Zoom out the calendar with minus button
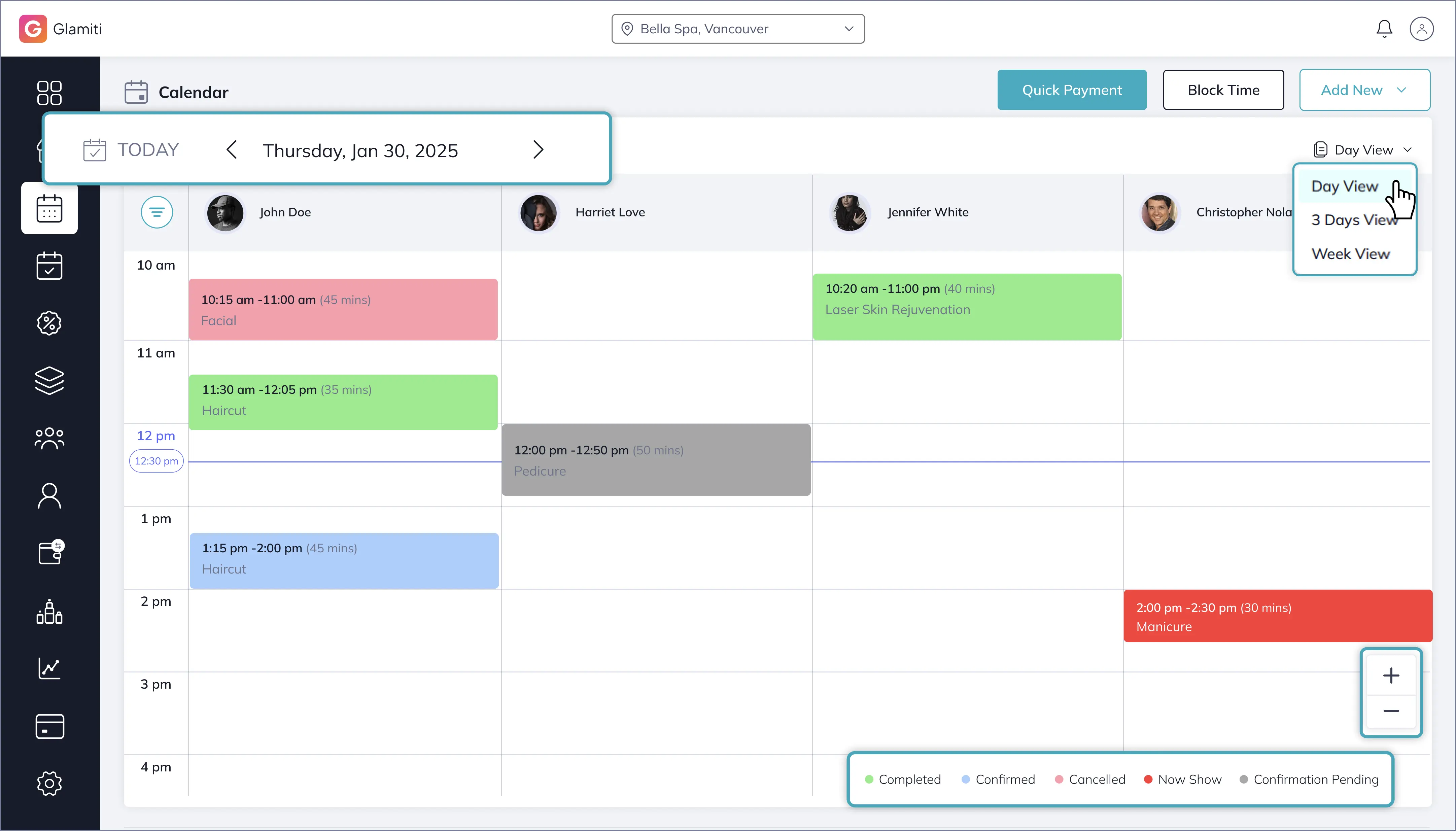Image resolution: width=1456 pixels, height=831 pixels. click(x=1391, y=711)
